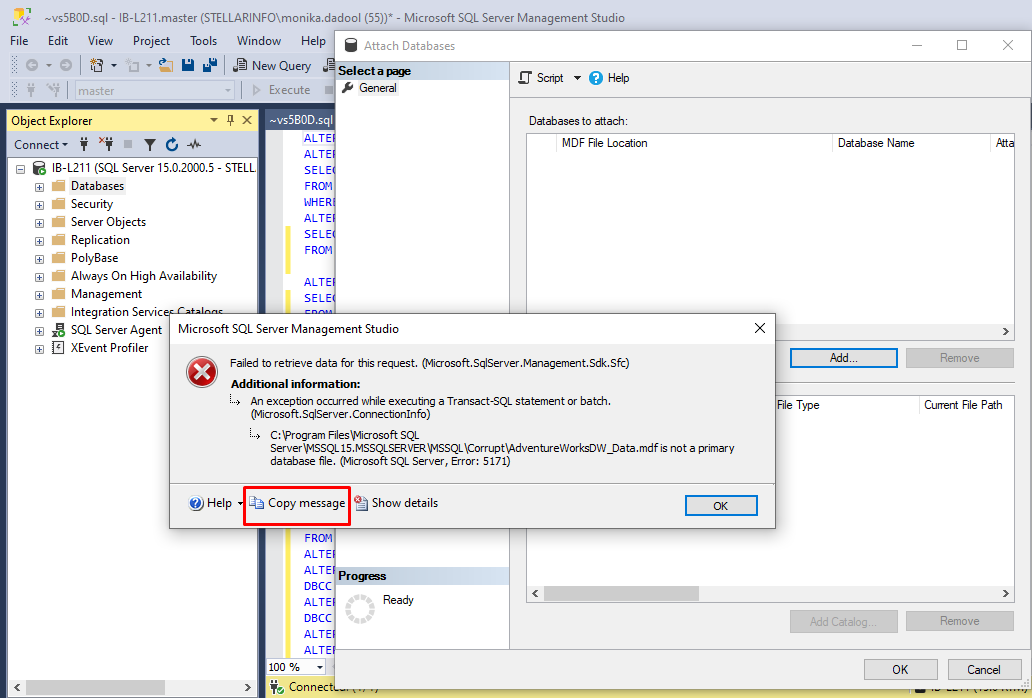The height and width of the screenshot is (698, 1032).
Task: Expand the Server Objects node
Action: pos(37,221)
